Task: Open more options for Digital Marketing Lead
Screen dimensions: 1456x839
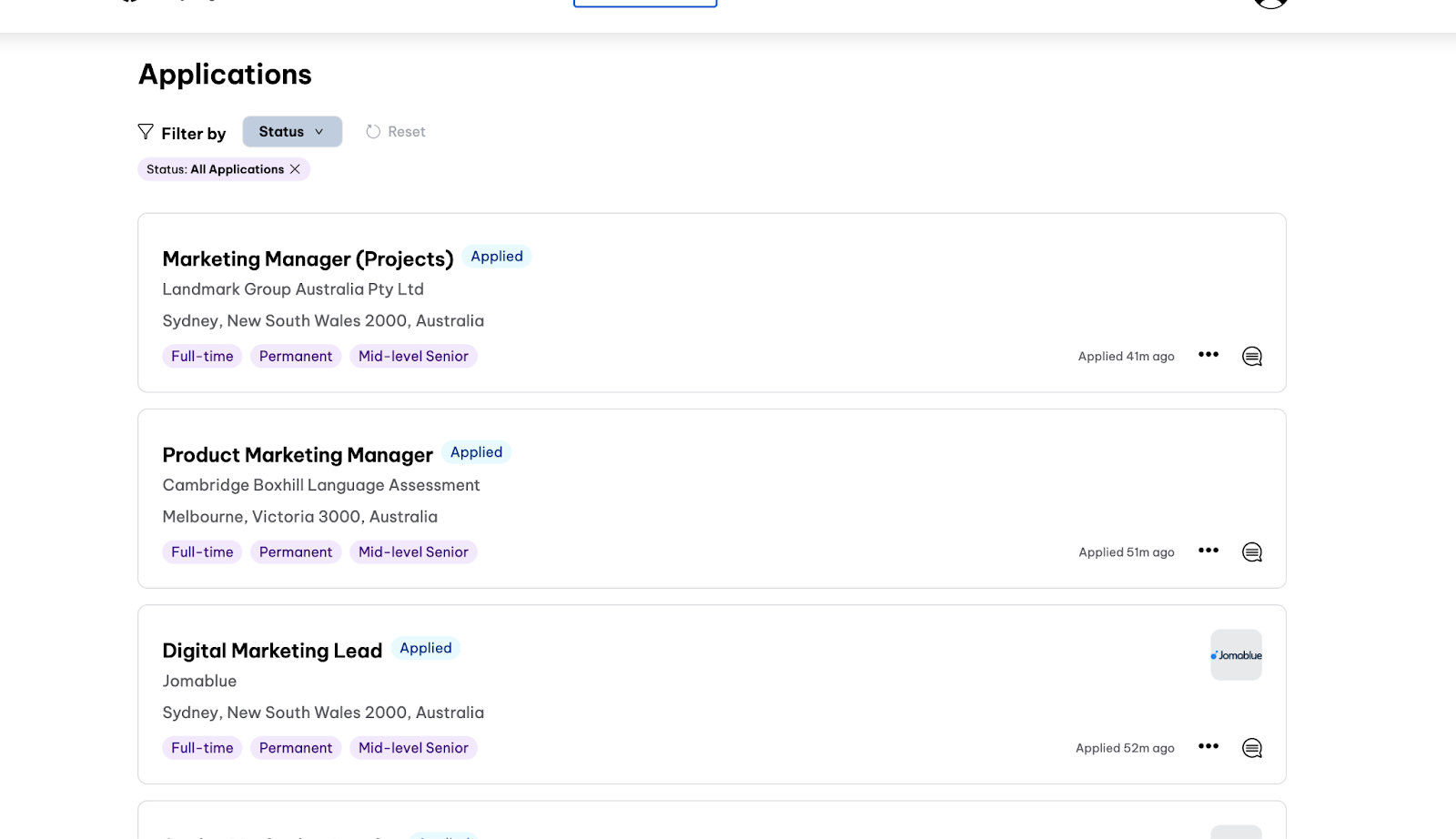Action: point(1208,746)
